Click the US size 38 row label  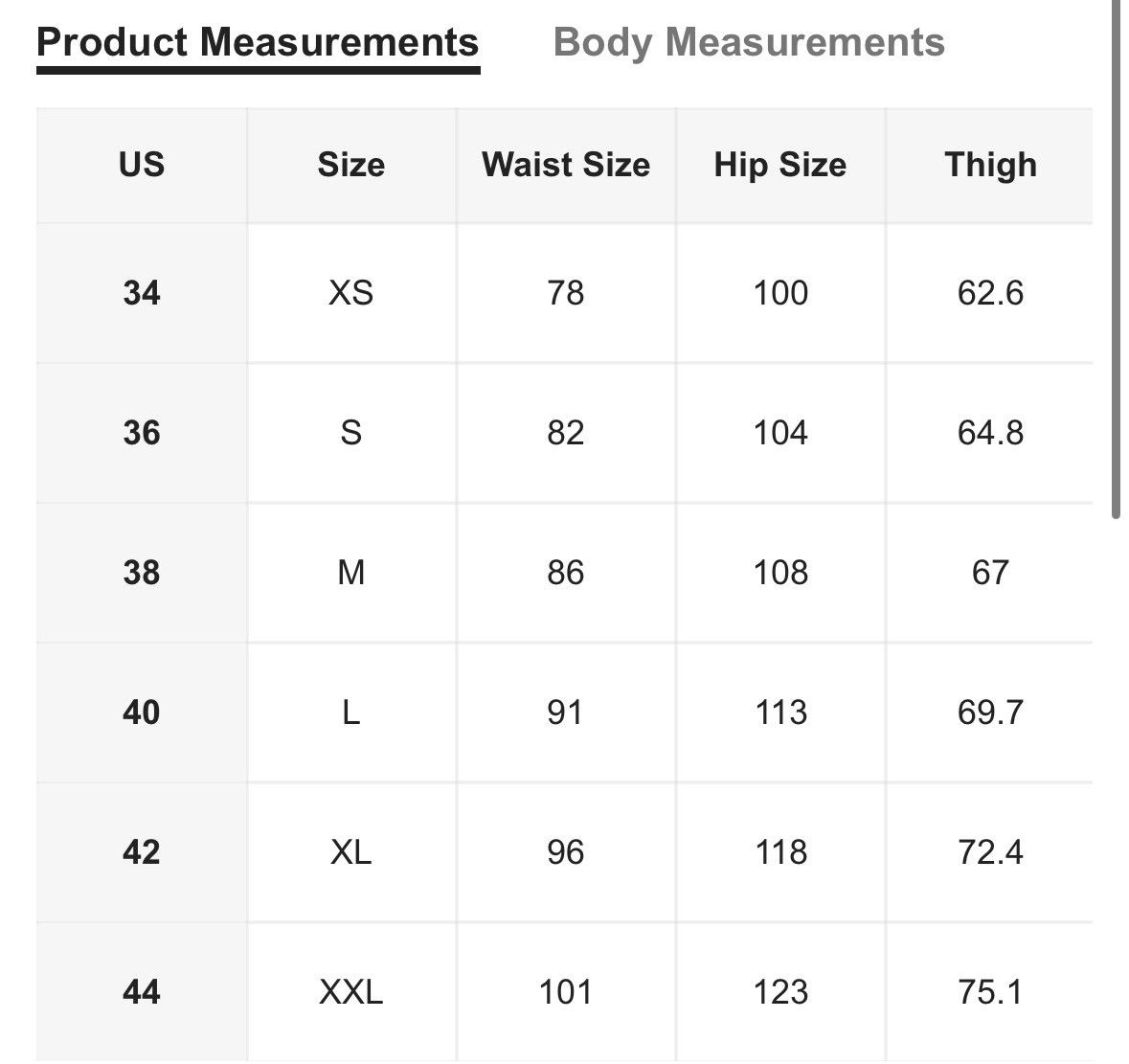142,573
